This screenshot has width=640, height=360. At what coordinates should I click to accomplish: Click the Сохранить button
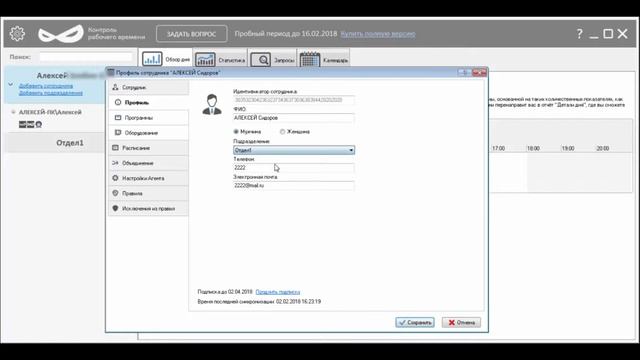point(415,322)
